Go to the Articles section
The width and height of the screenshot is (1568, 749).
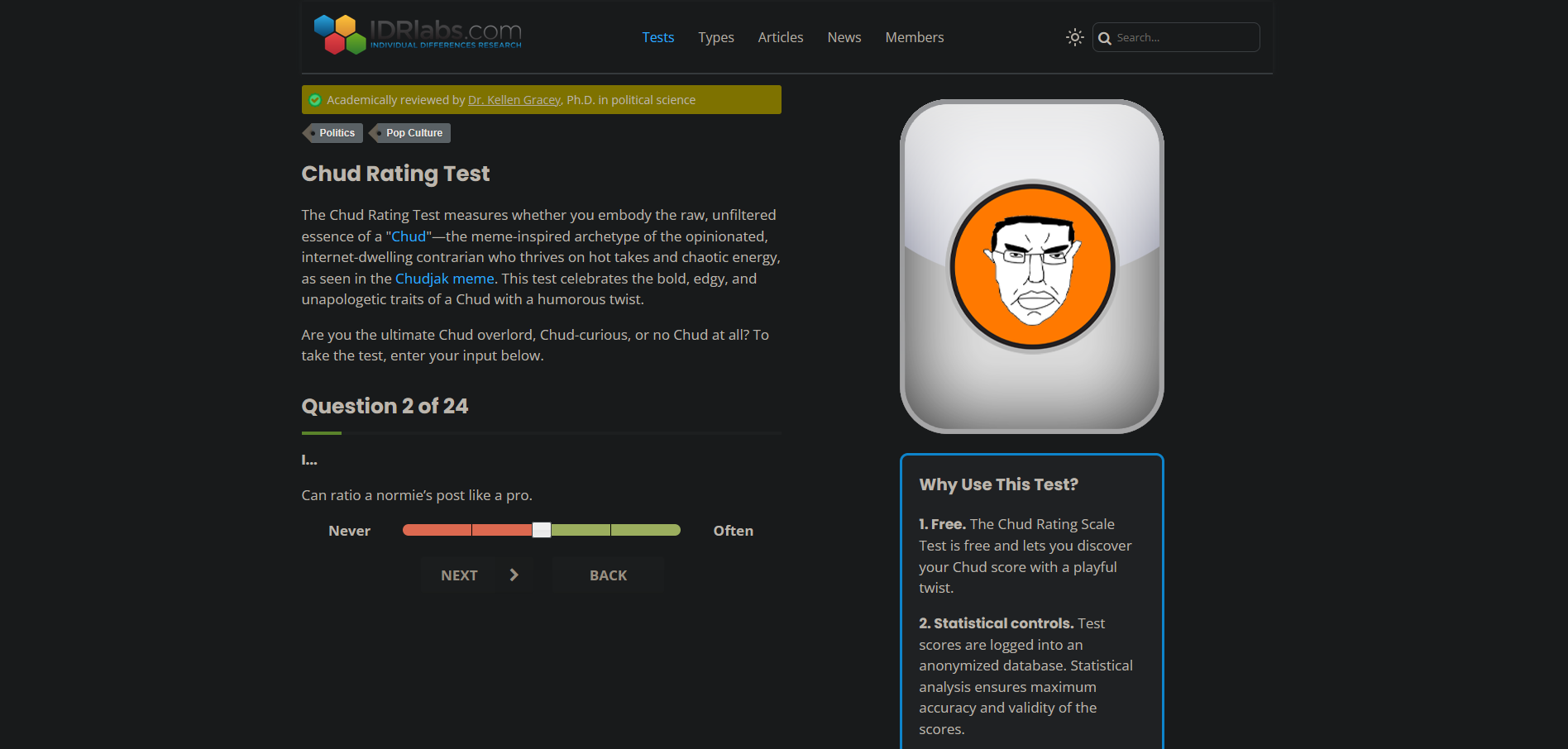780,37
